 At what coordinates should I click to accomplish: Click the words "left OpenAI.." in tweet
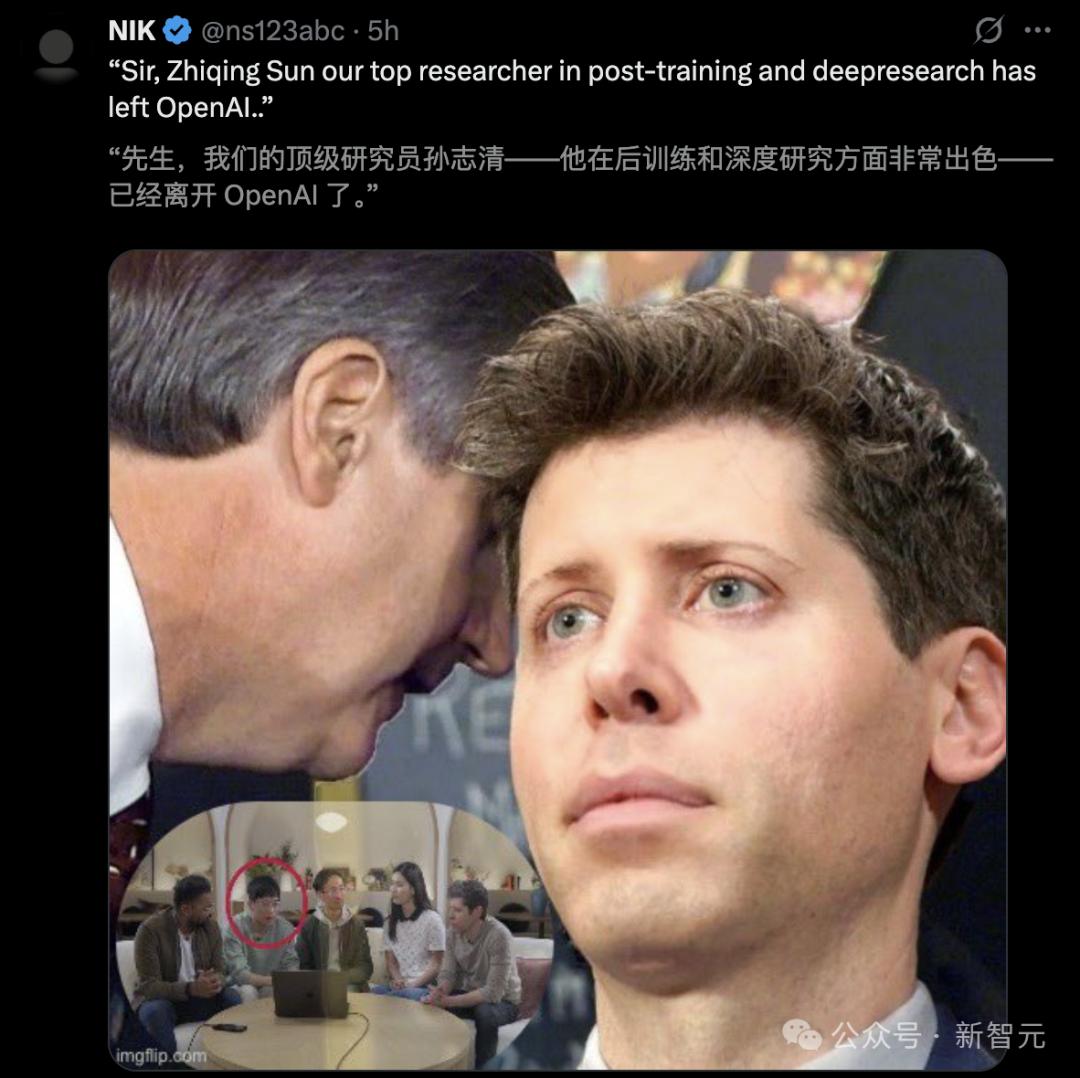pos(191,107)
